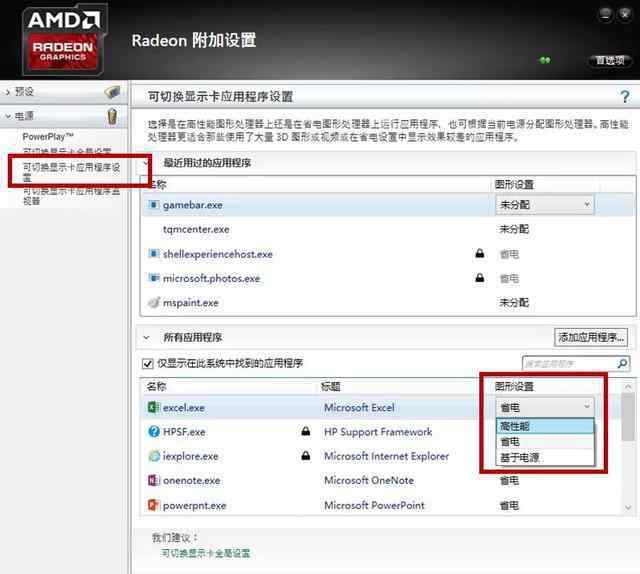The image size is (640, 574).
Task: Click the 添加应用程序 button
Action: click(591, 337)
